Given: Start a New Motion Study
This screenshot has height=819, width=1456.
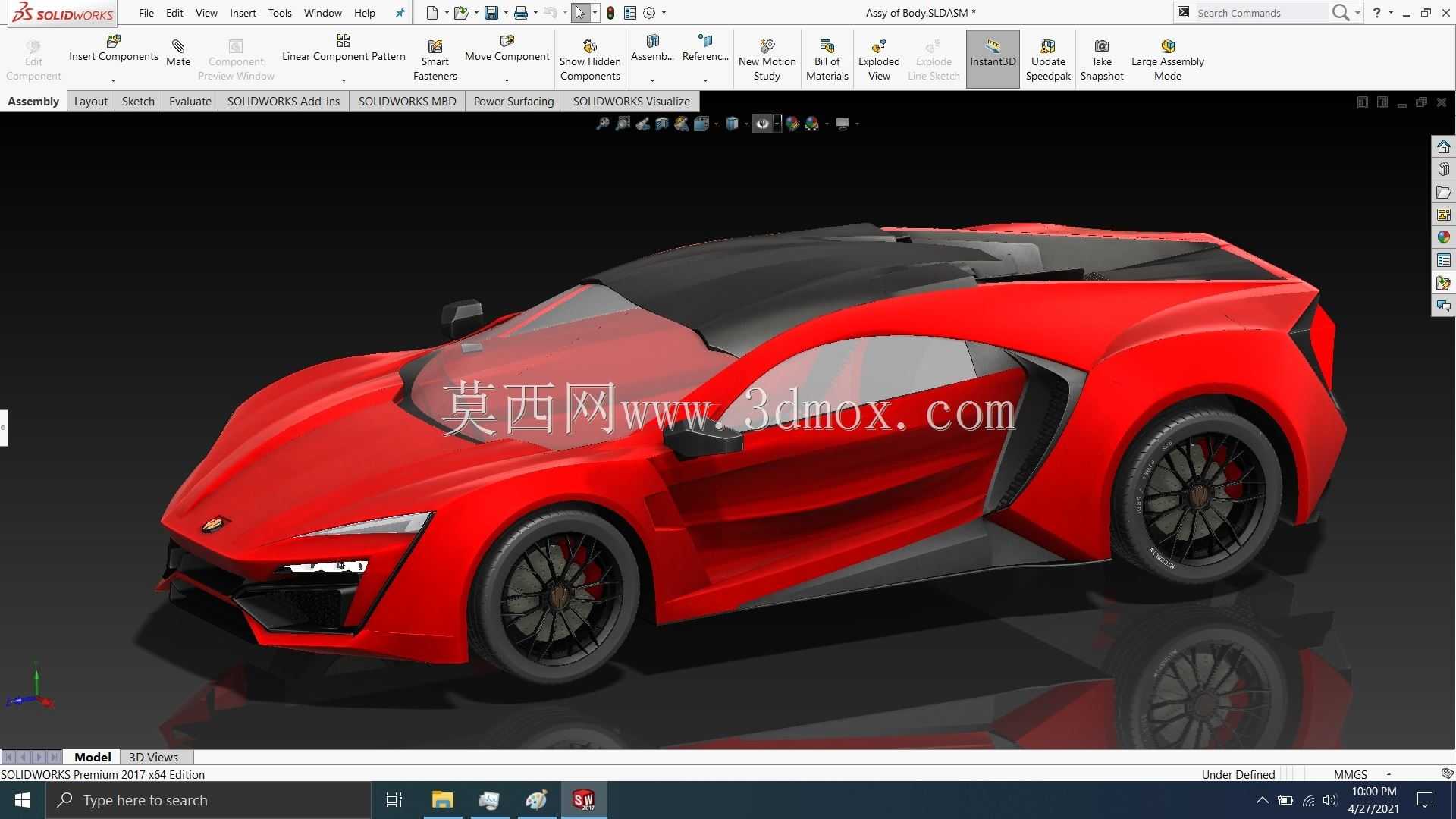Looking at the screenshot, I should (x=767, y=60).
